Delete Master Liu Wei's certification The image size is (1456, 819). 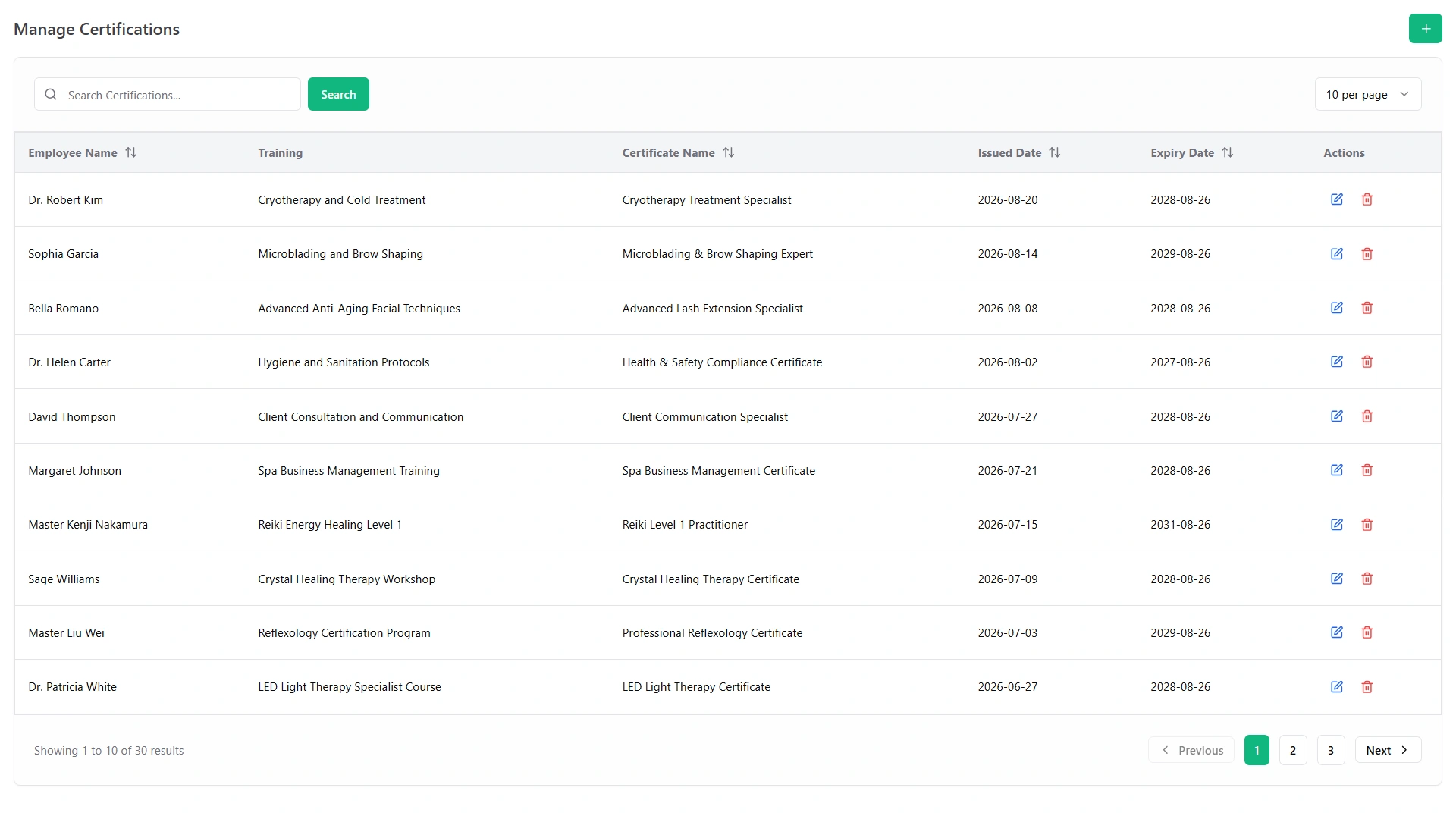[1367, 632]
